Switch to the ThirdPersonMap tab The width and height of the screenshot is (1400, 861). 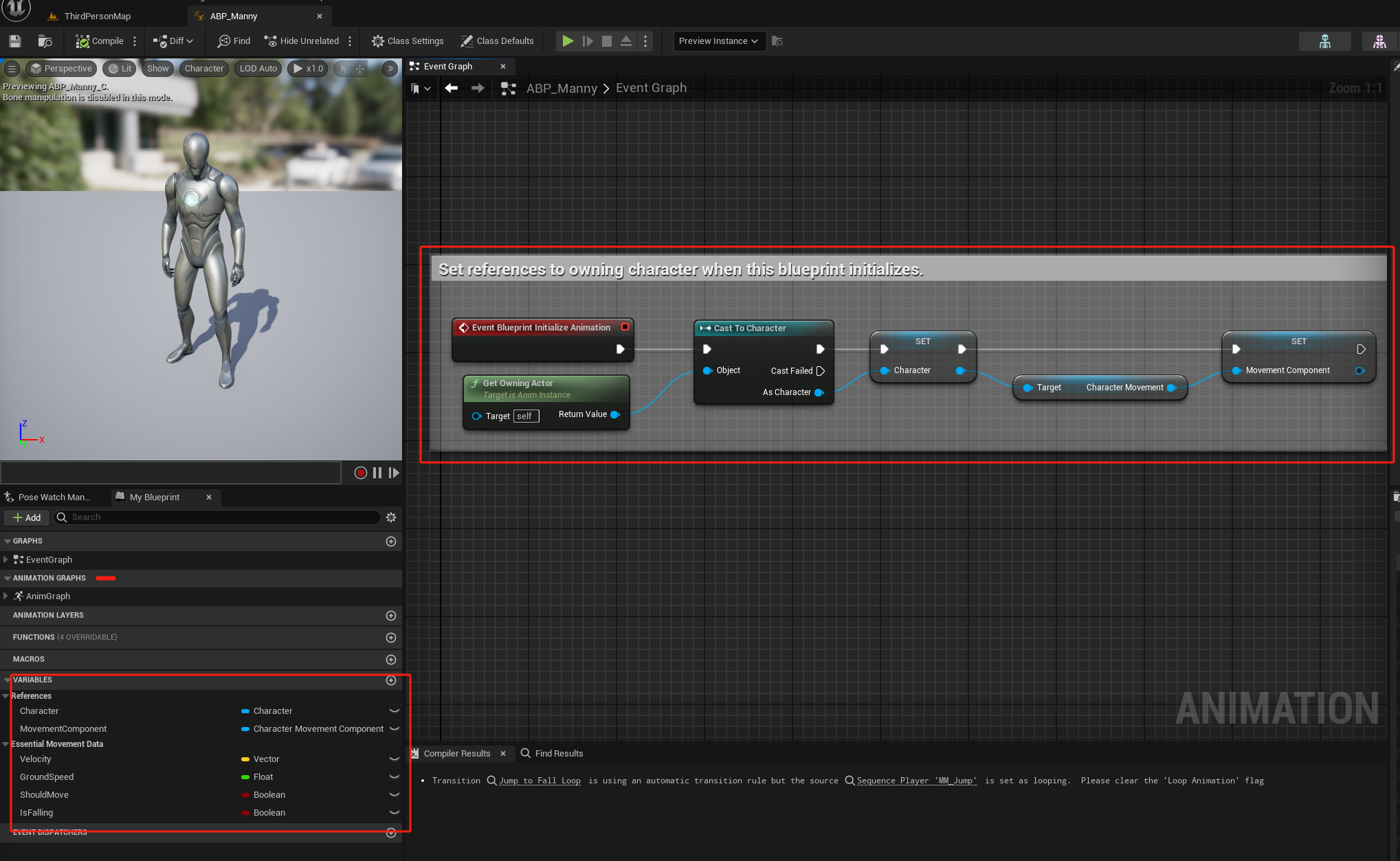[x=97, y=16]
